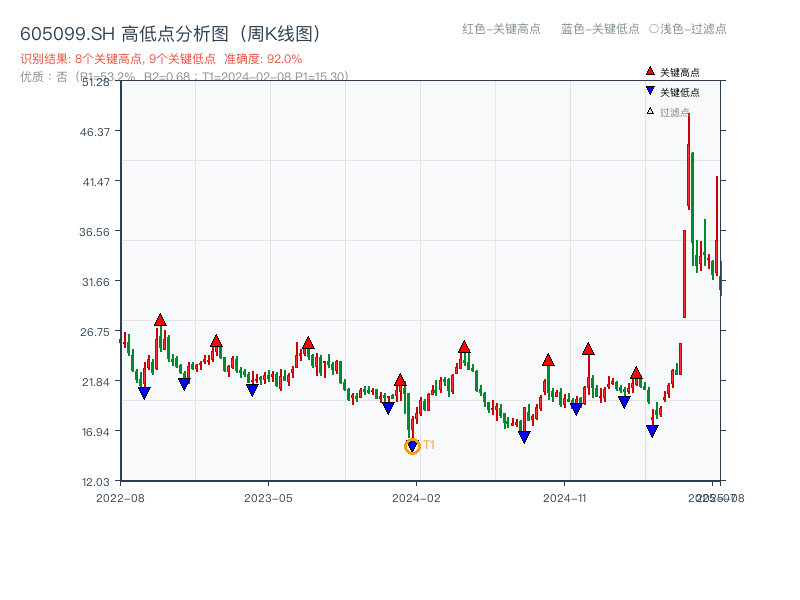Click blue low triangle just left of T1 circle
The height and width of the screenshot is (600, 800).
pyautogui.click(x=388, y=408)
